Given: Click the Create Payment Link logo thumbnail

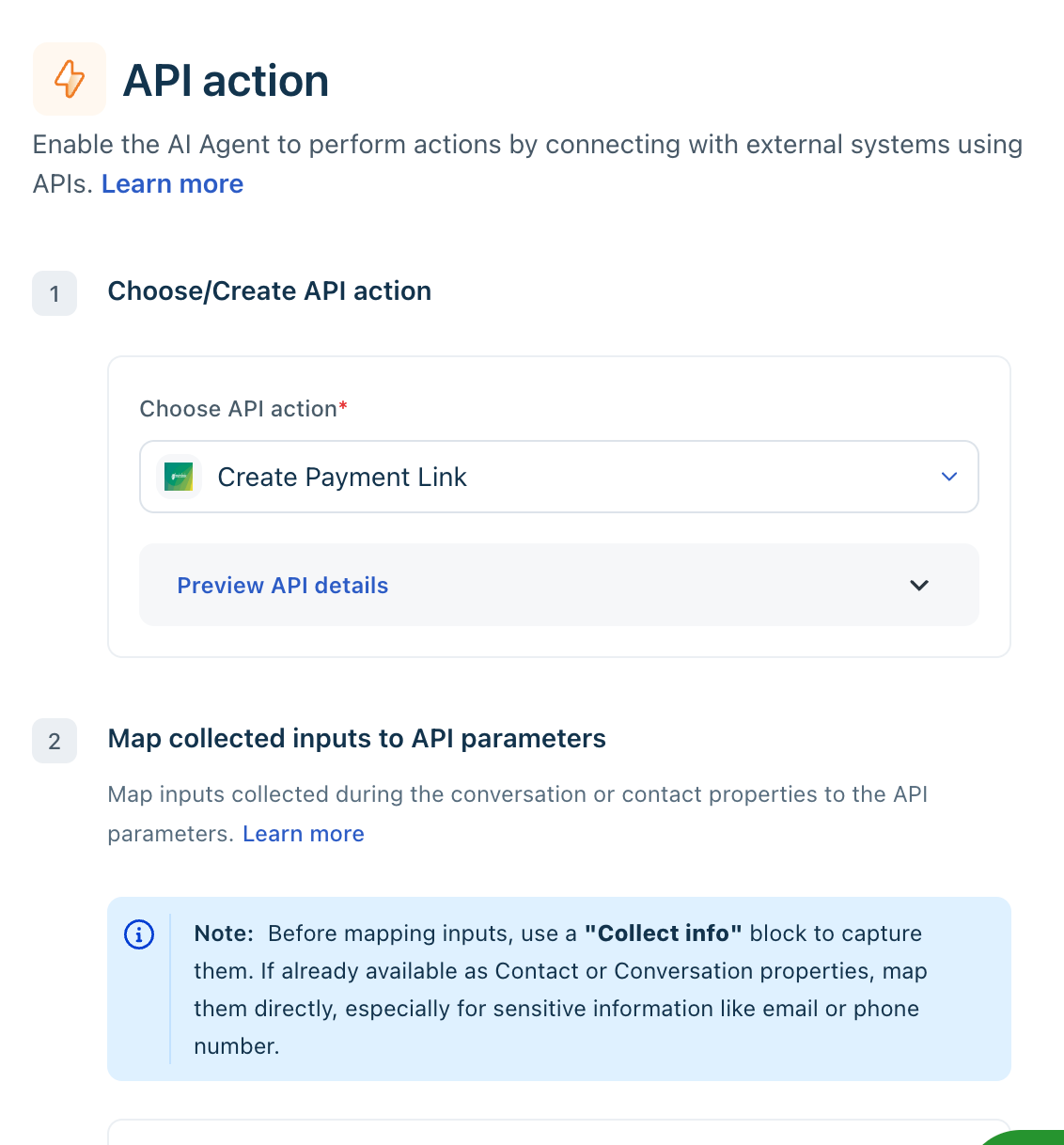Looking at the screenshot, I should [x=179, y=477].
